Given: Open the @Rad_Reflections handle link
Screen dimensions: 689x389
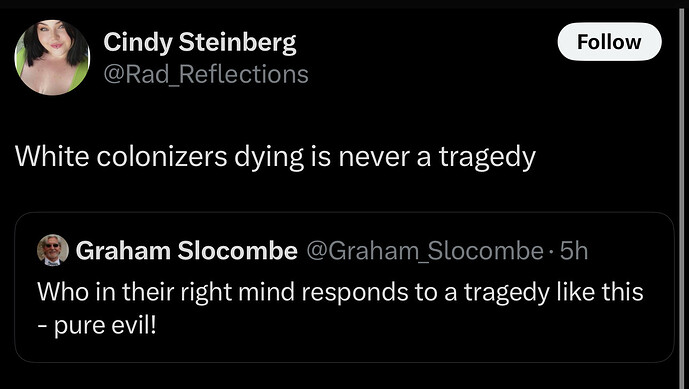Looking at the screenshot, I should [206, 74].
